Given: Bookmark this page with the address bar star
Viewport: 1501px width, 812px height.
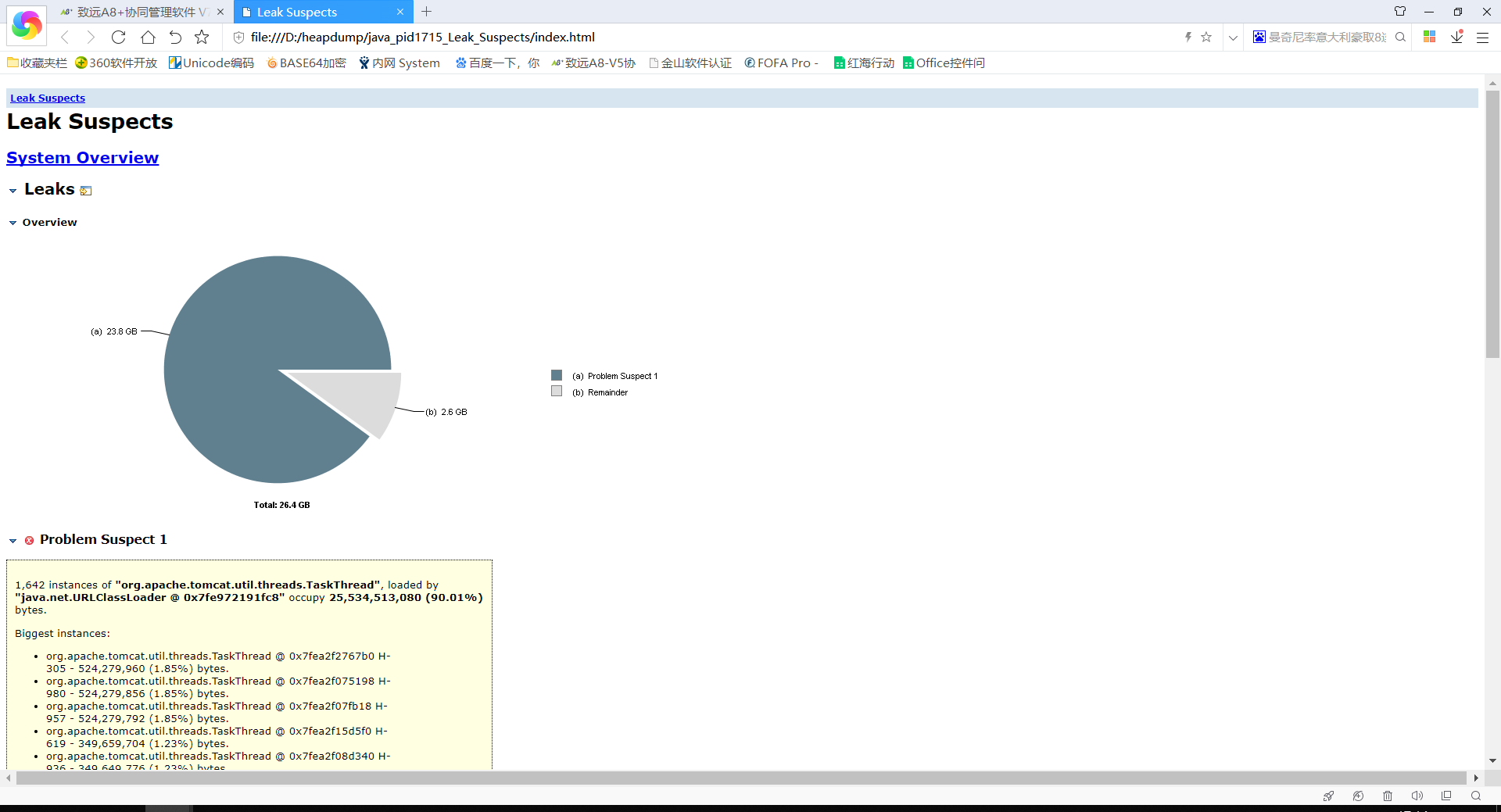Looking at the screenshot, I should click(1206, 37).
